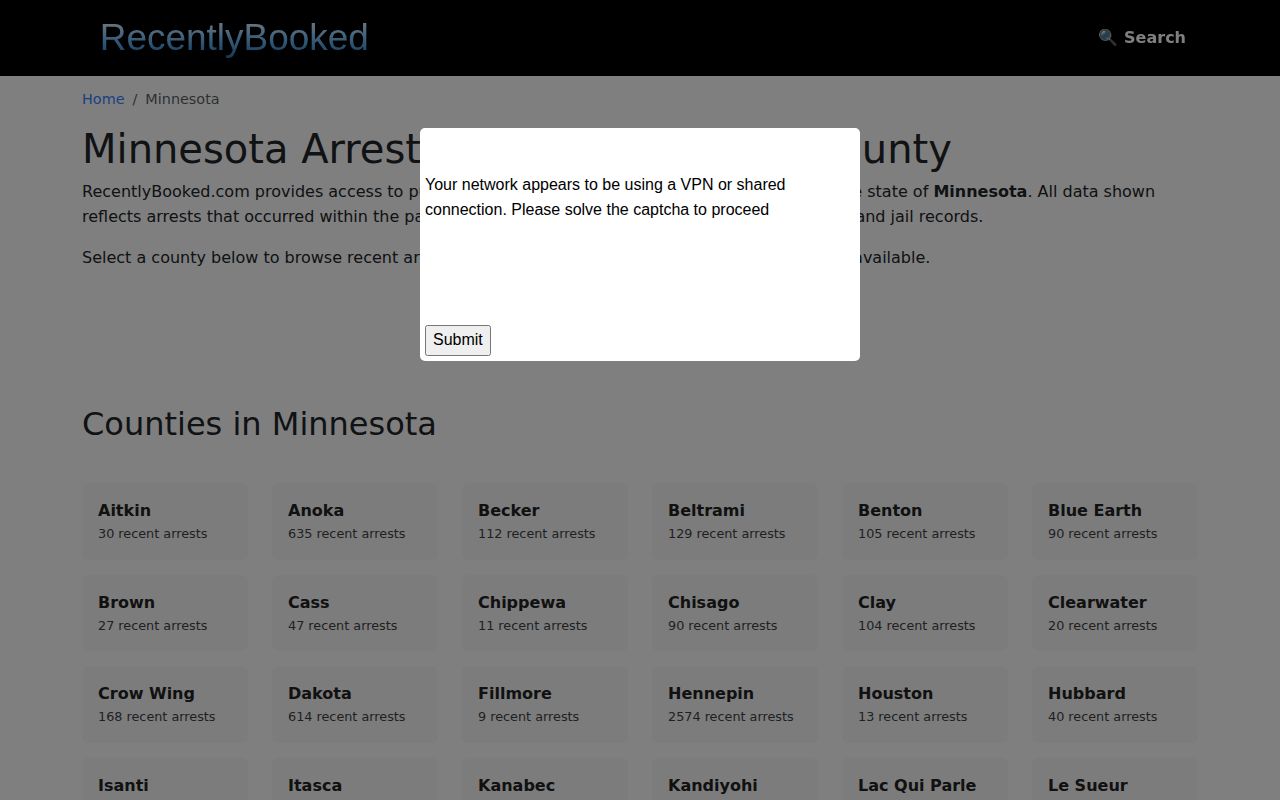Open the Search link in header
The image size is (1280, 800).
[x=1142, y=37]
